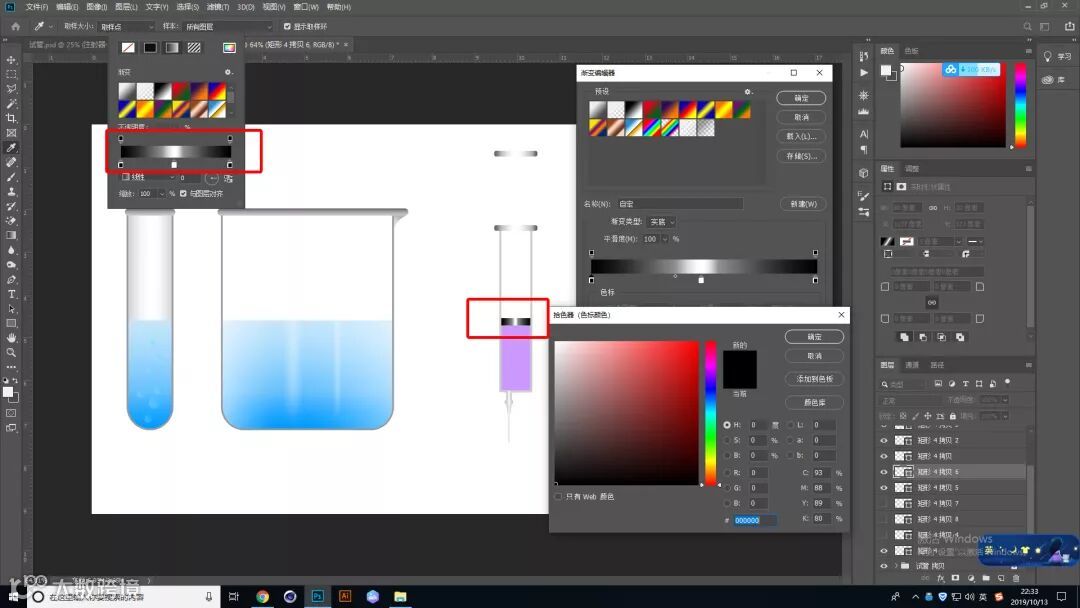Click 添加到色板 button in color picker
Viewport: 1080px width, 608px height.
coord(814,379)
